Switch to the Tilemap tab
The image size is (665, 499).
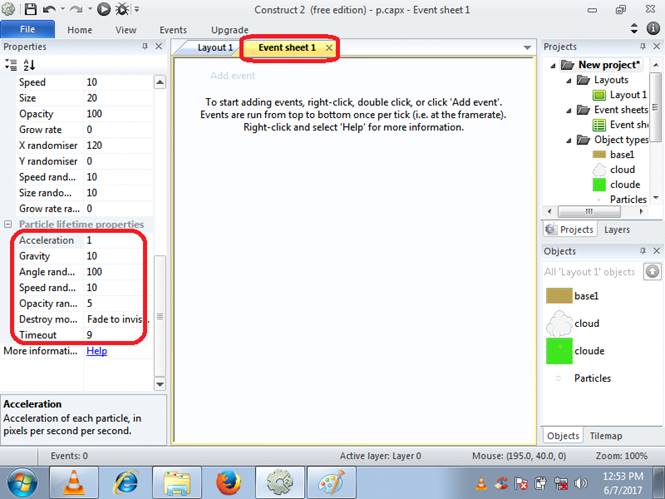point(606,436)
